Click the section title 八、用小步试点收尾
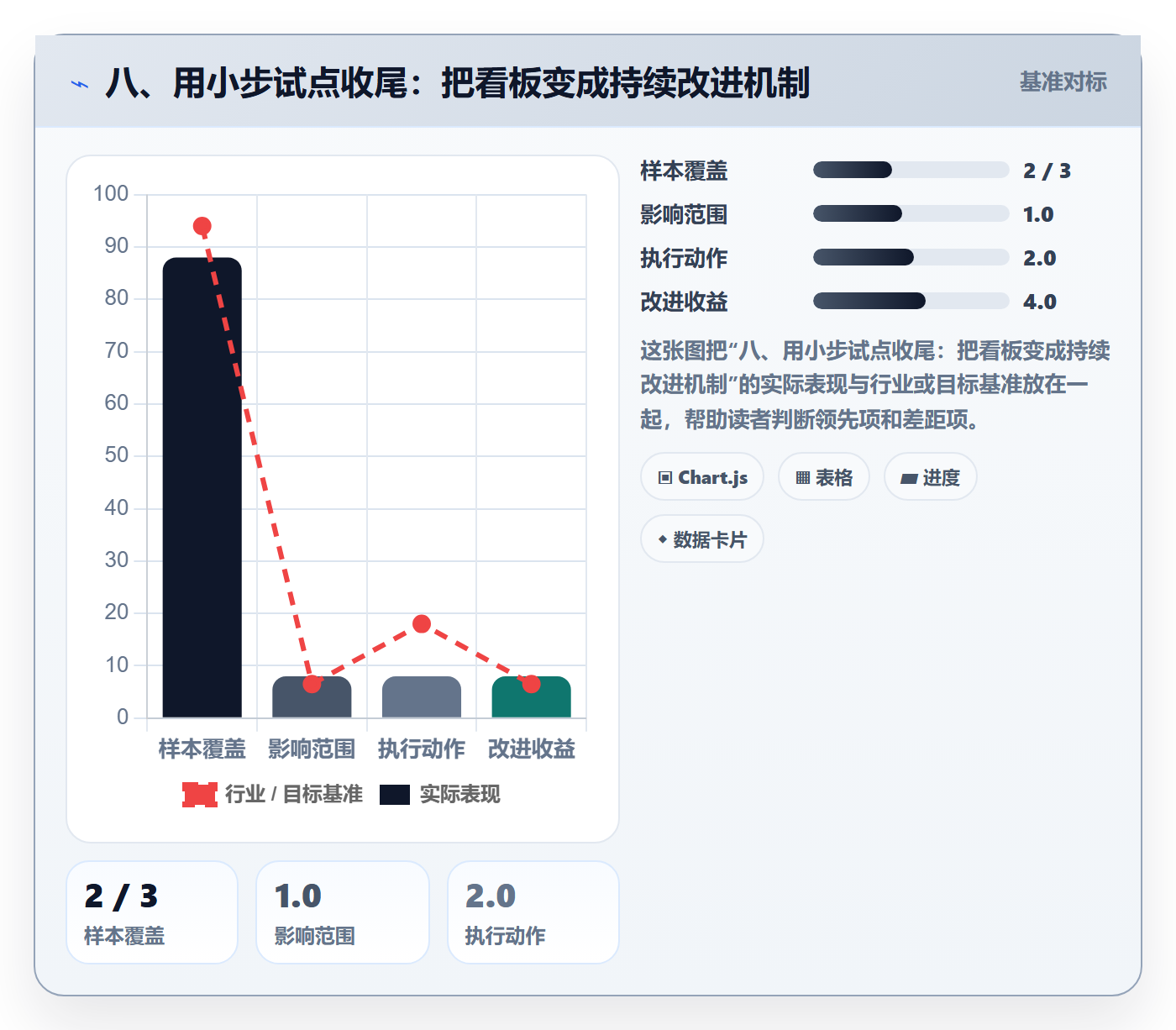 point(458,83)
